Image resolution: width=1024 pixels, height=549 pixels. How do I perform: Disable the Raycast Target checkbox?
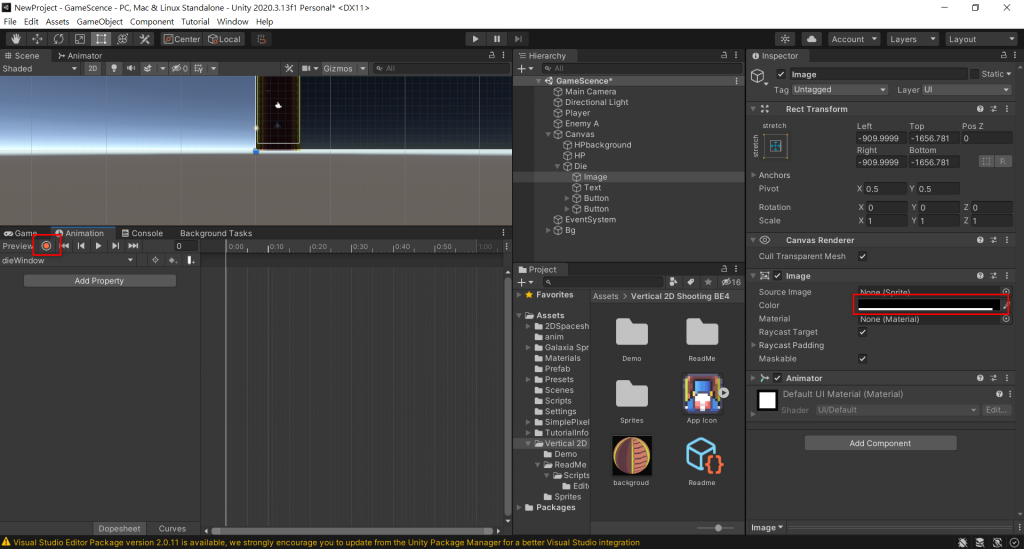point(862,332)
